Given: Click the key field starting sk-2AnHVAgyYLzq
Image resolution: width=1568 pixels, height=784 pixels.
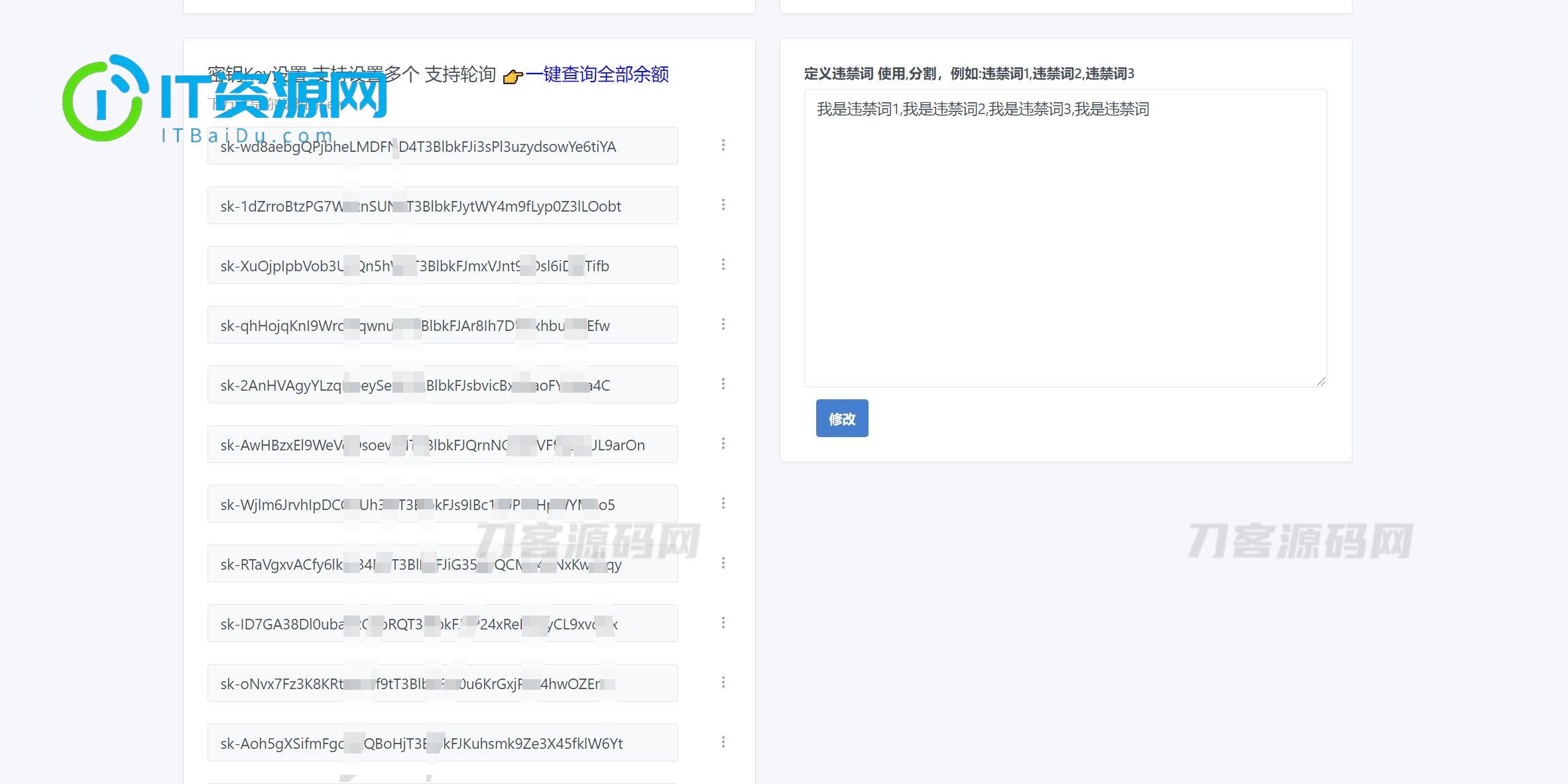Looking at the screenshot, I should 443,385.
